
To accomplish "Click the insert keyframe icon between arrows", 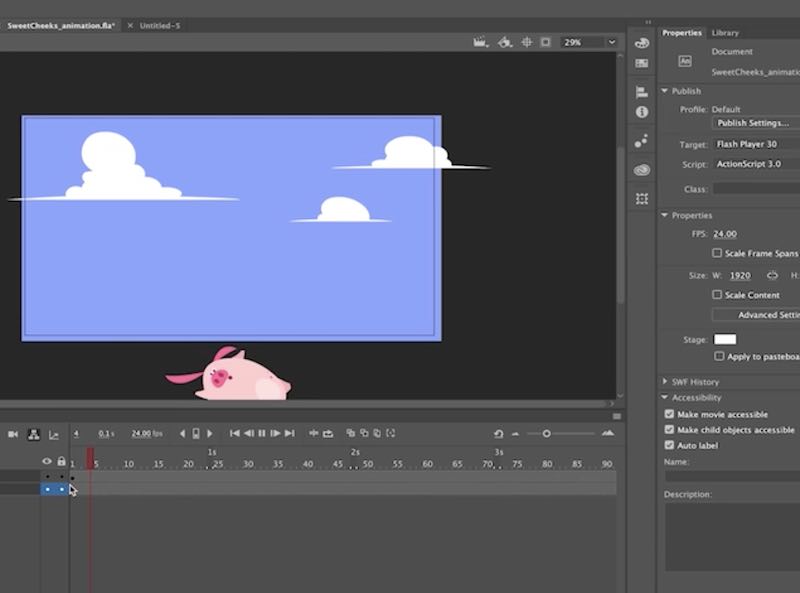I will pos(196,434).
